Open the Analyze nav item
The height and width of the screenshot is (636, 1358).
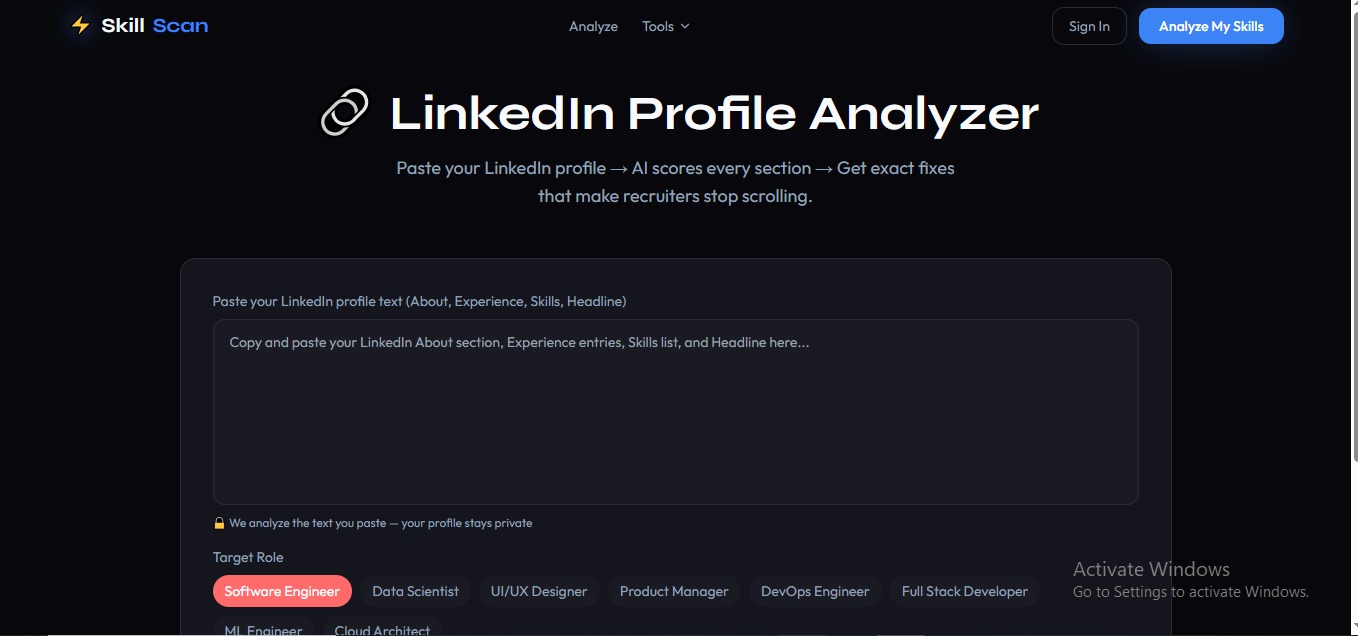tap(593, 26)
